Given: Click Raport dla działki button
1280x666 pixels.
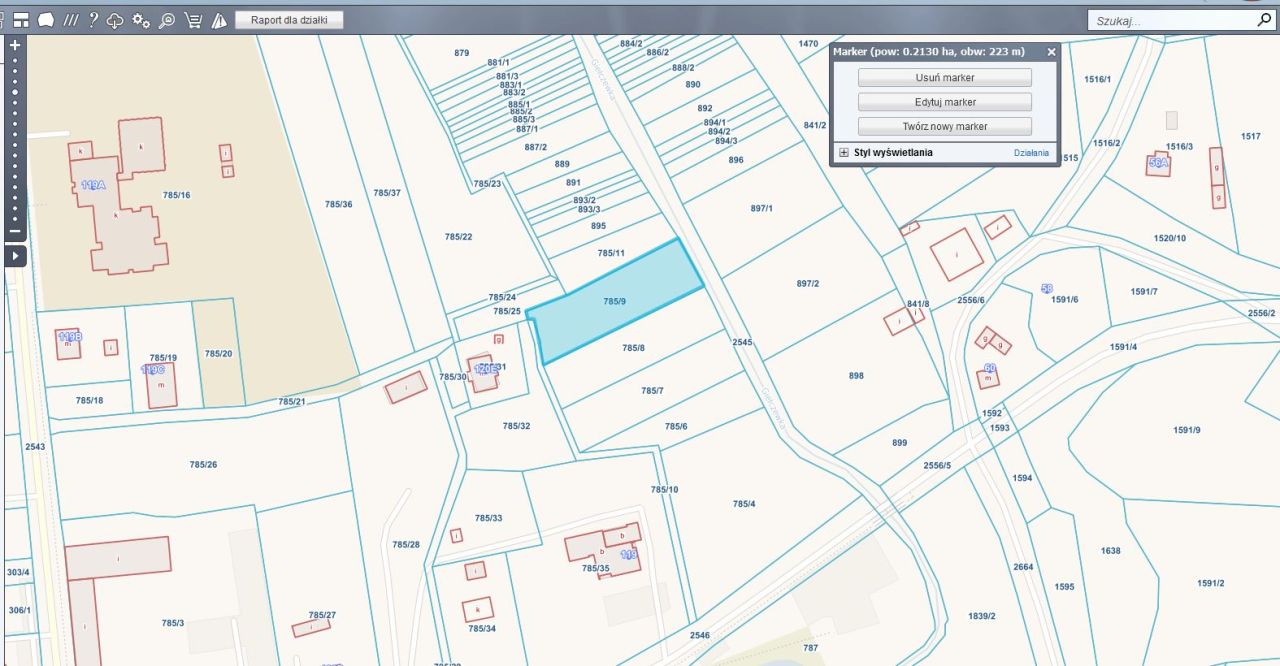Looking at the screenshot, I should click(289, 20).
